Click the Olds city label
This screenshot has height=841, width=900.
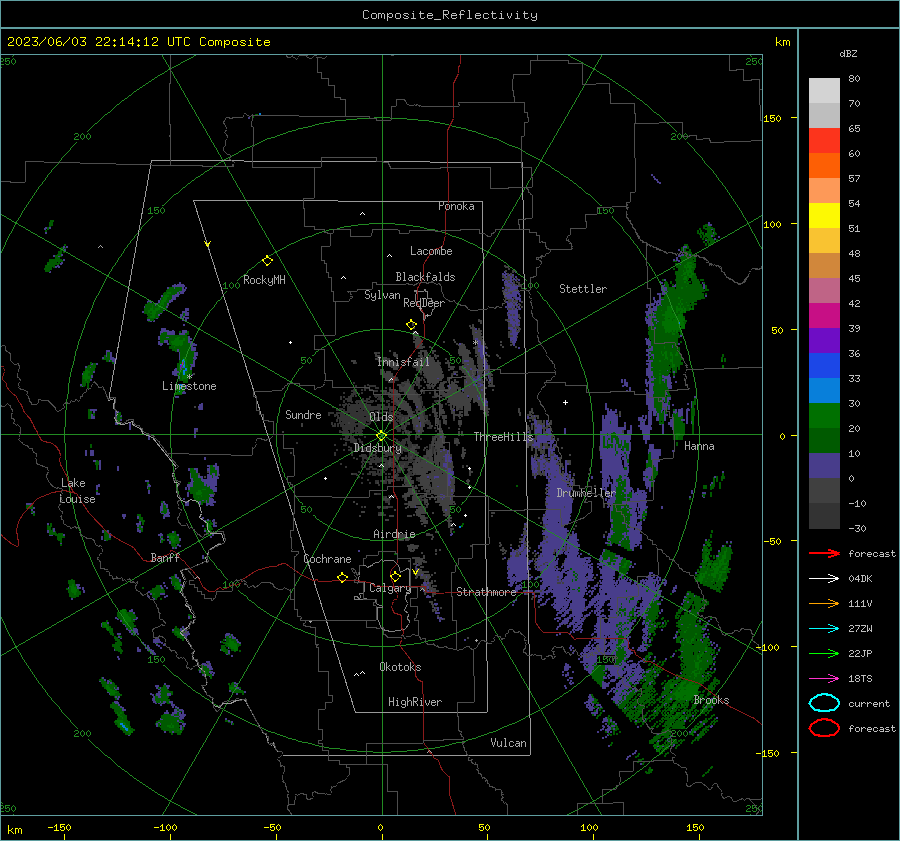pyautogui.click(x=381, y=417)
